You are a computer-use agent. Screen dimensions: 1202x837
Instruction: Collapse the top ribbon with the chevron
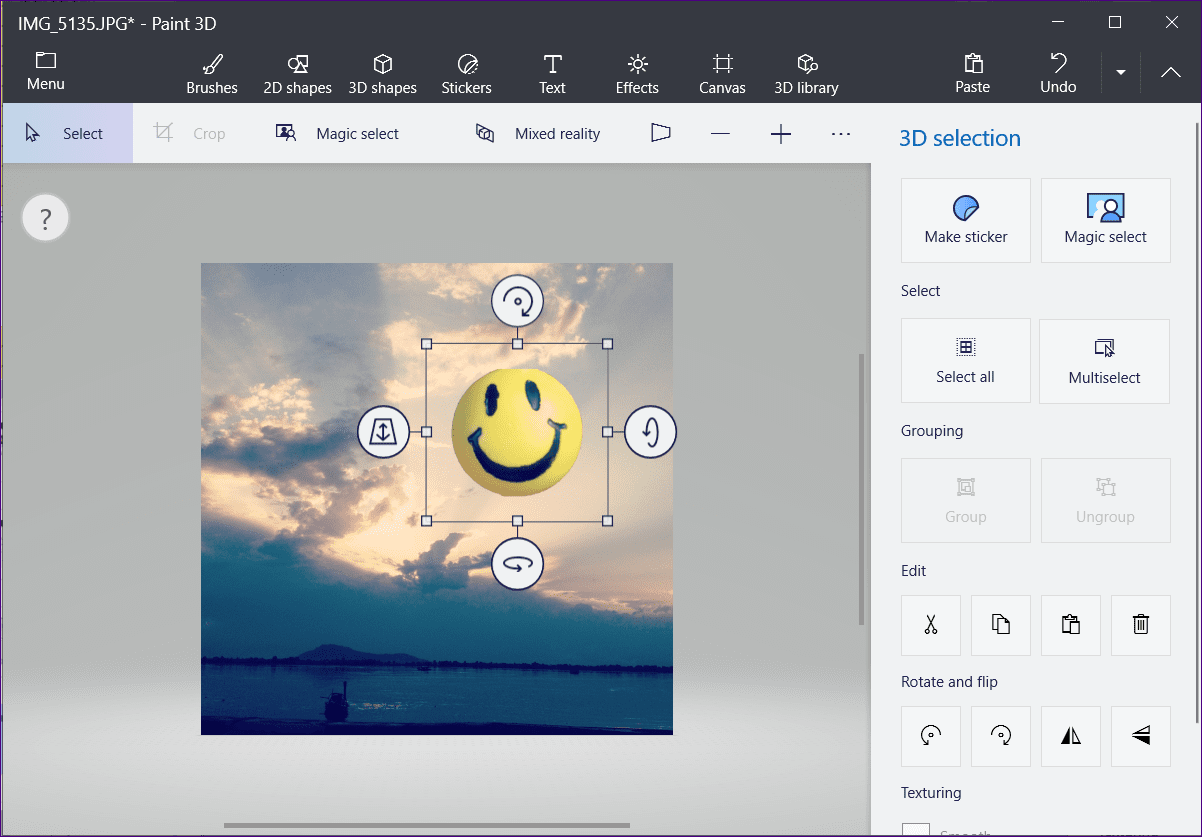(x=1170, y=73)
